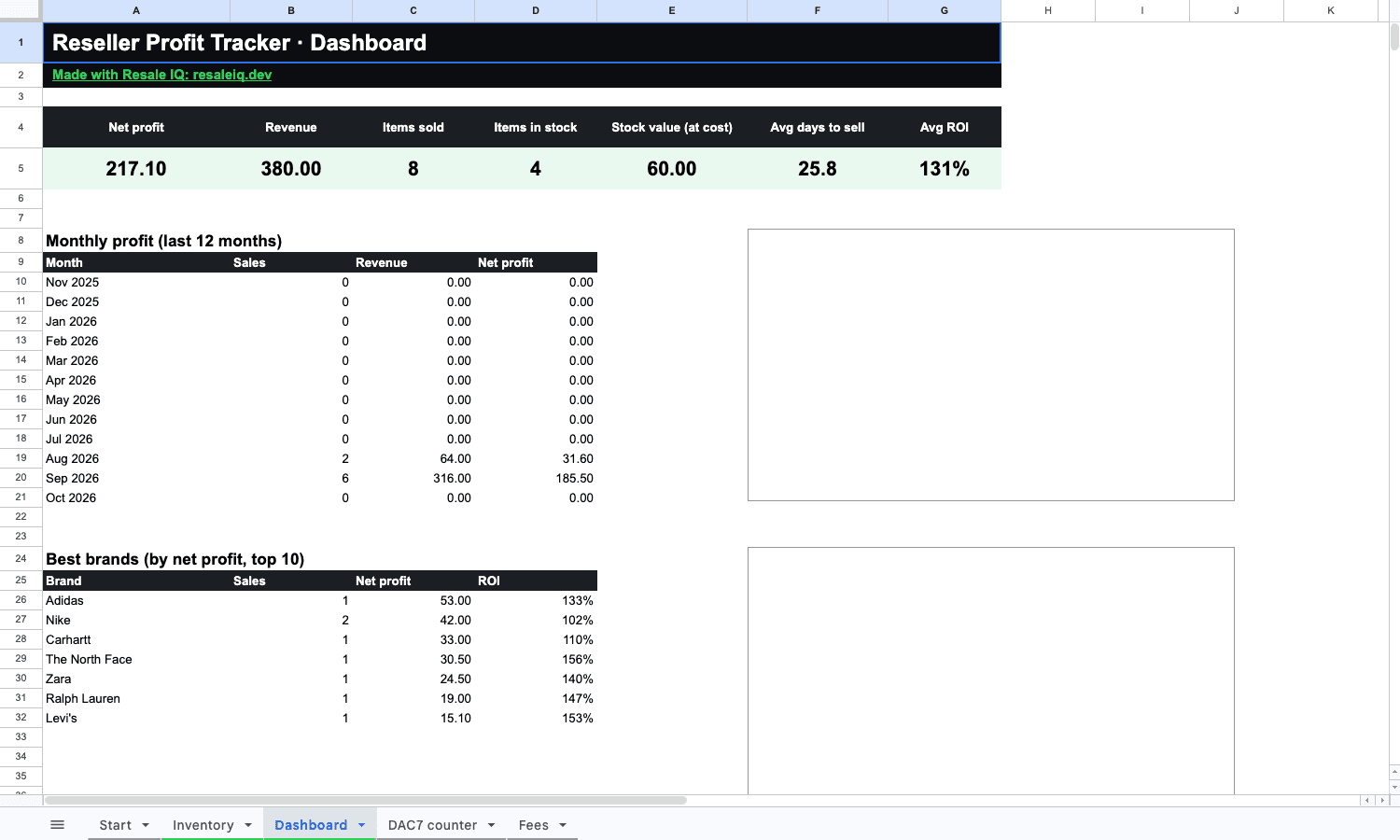Select the Net profit value 217.10
Screen dimensions: 1400x840
click(x=136, y=169)
